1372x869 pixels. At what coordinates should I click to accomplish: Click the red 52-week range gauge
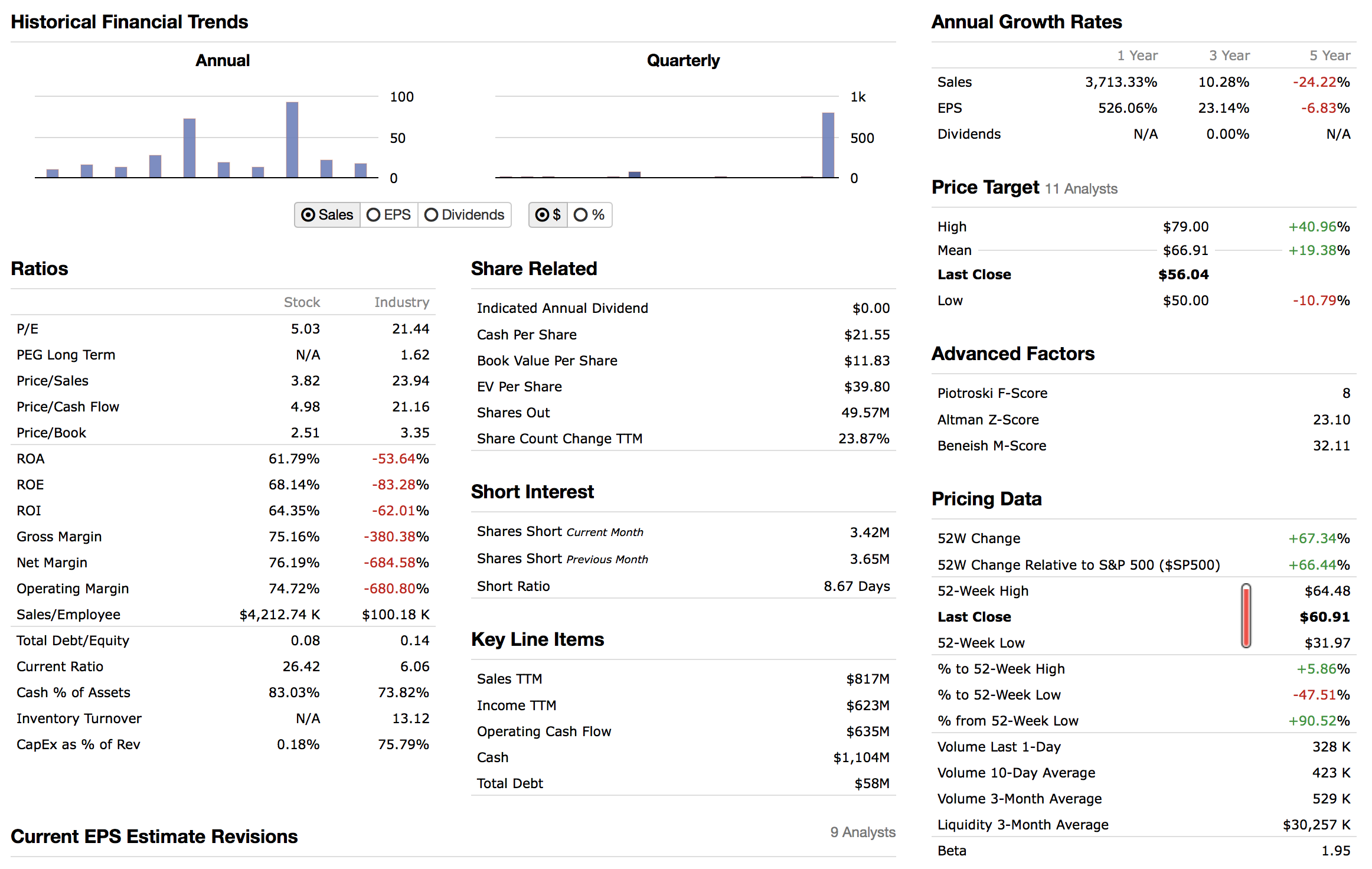click(1246, 616)
